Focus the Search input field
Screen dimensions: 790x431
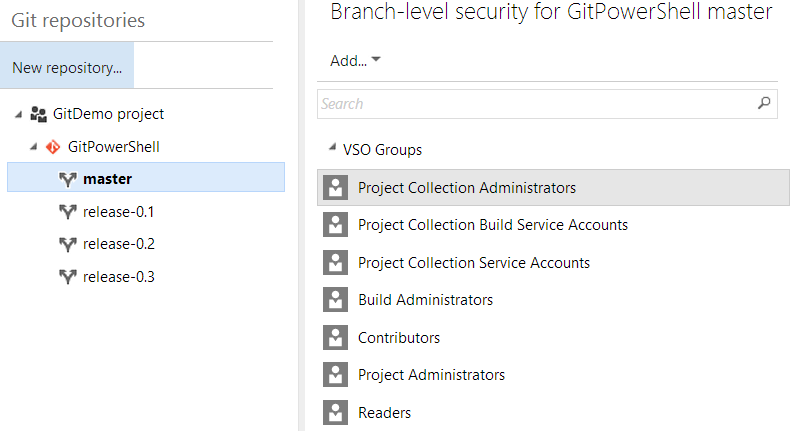[x=547, y=104]
